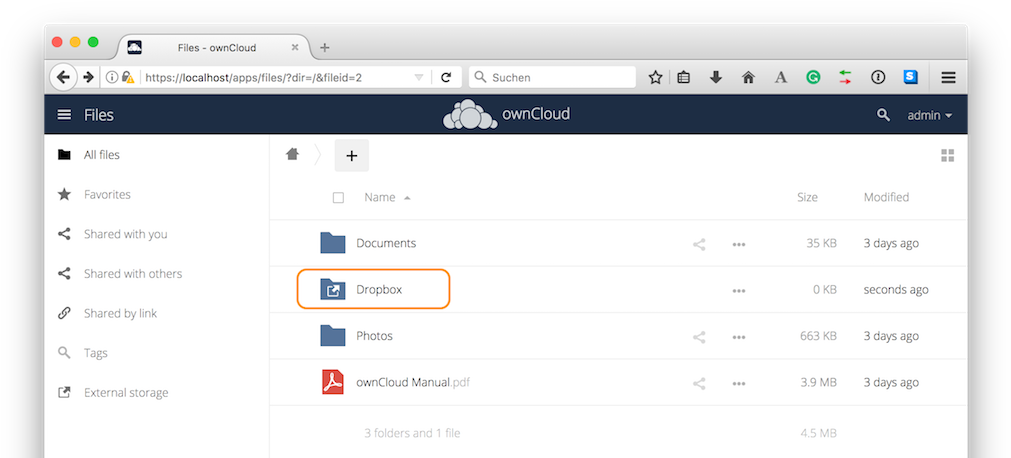Screen dimensions: 1011x458
Task: Click 'seconds ago' modified time for Dropbox
Action: (x=896, y=290)
